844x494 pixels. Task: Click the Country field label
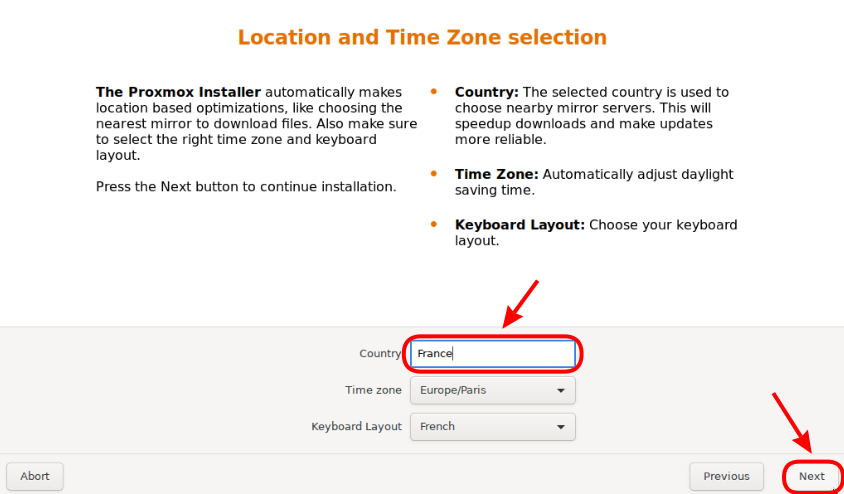point(380,354)
